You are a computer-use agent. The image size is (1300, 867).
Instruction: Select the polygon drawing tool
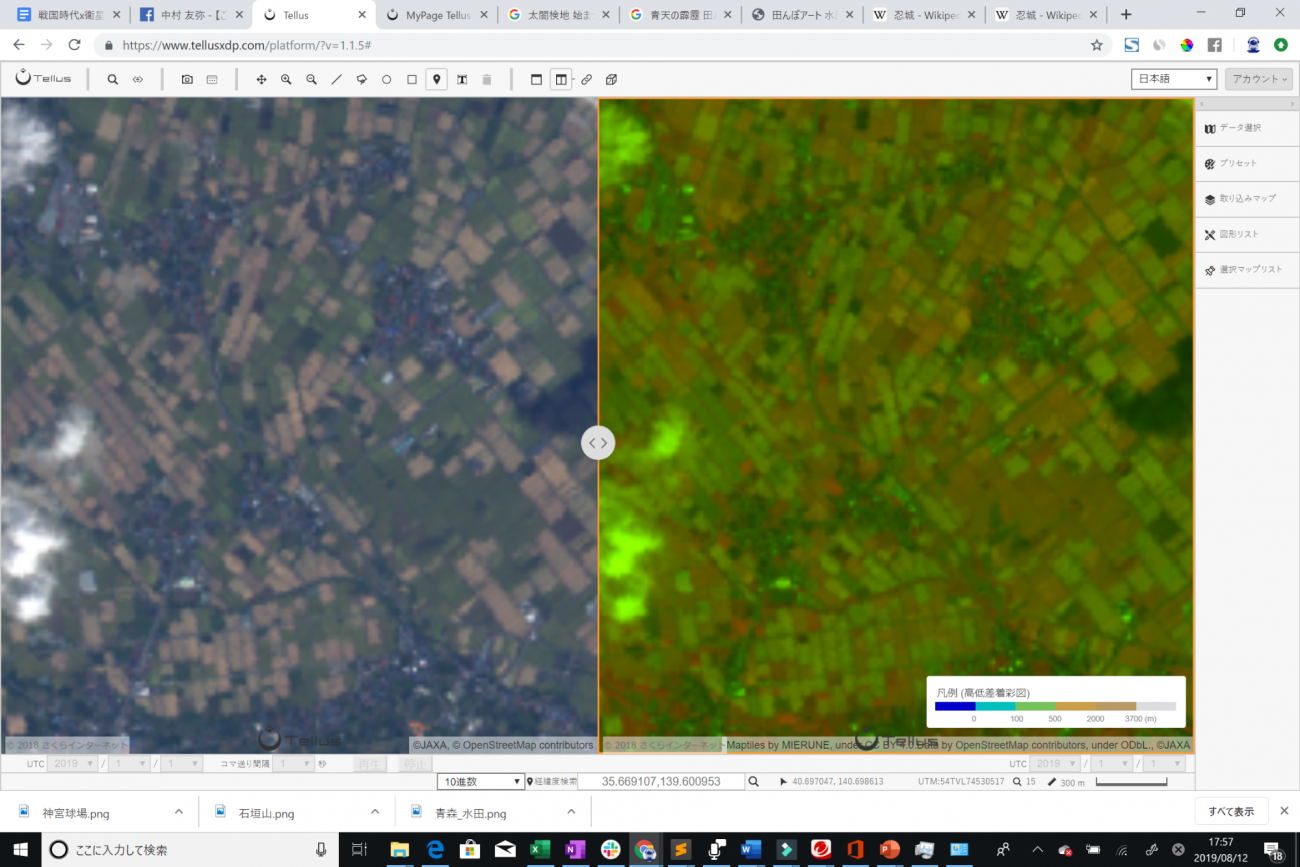[x=361, y=79]
